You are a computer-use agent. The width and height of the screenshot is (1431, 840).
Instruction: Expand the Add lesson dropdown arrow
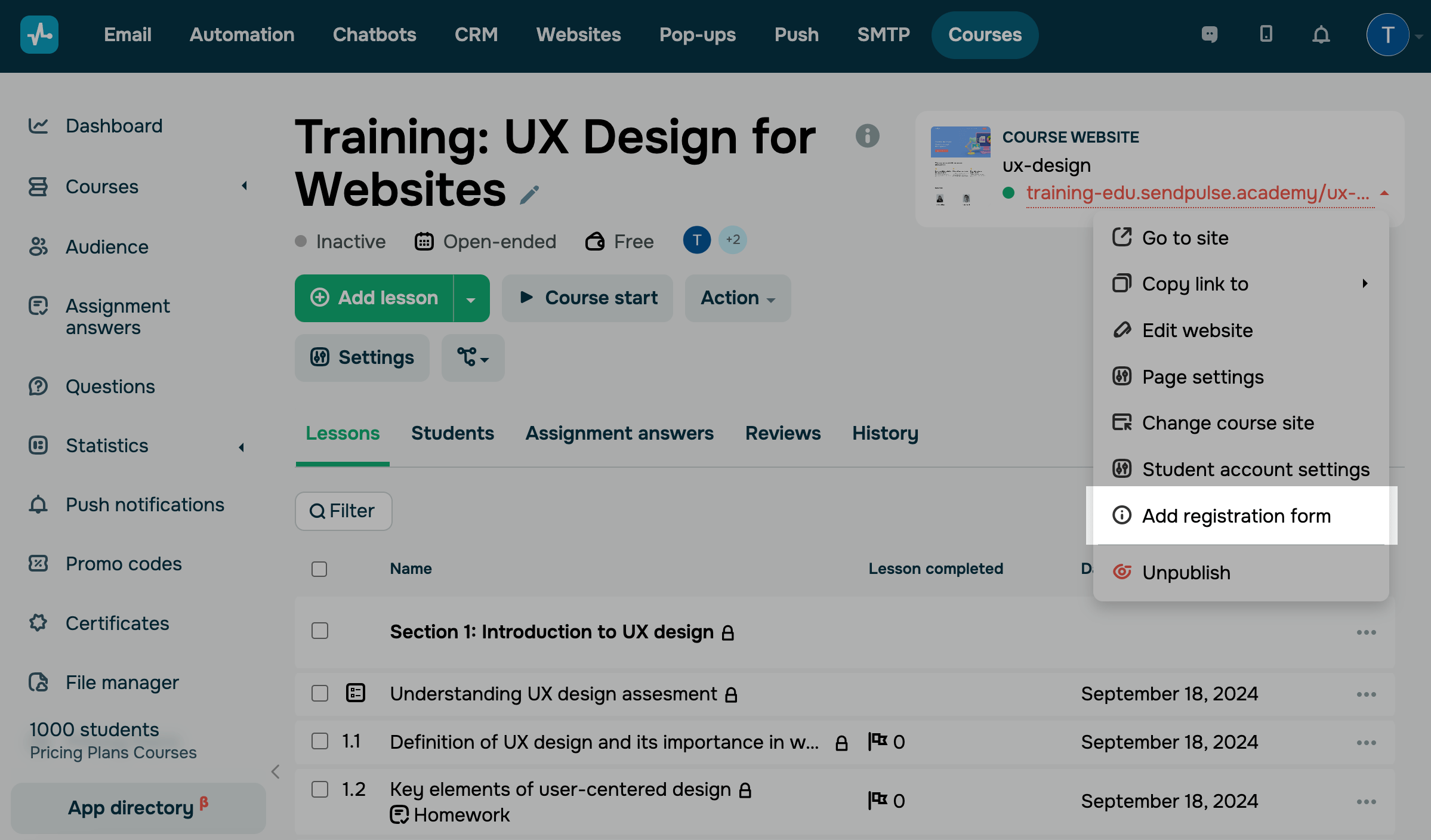click(471, 299)
